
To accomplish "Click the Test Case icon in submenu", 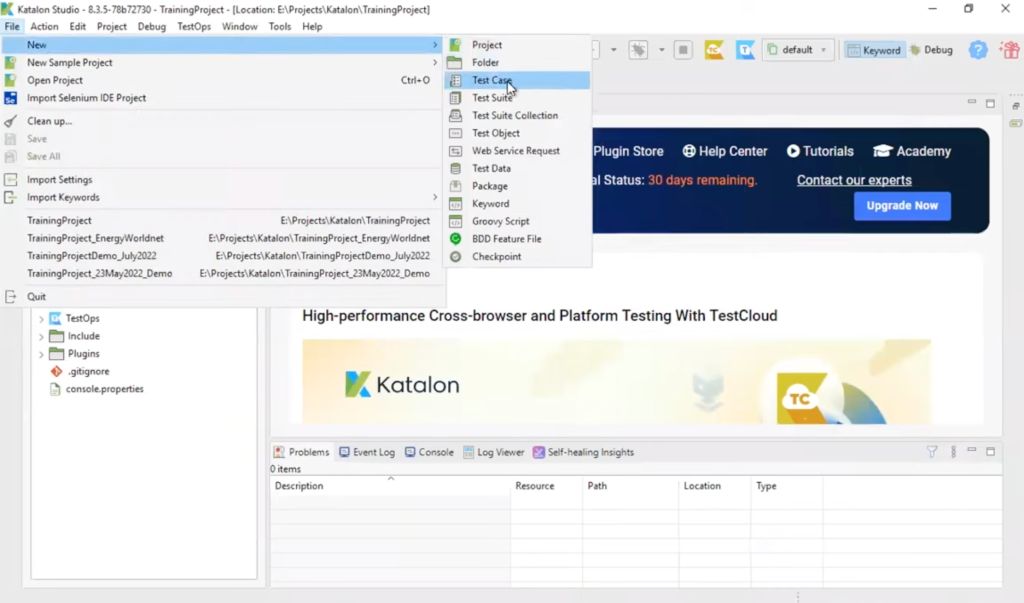I will tap(456, 80).
